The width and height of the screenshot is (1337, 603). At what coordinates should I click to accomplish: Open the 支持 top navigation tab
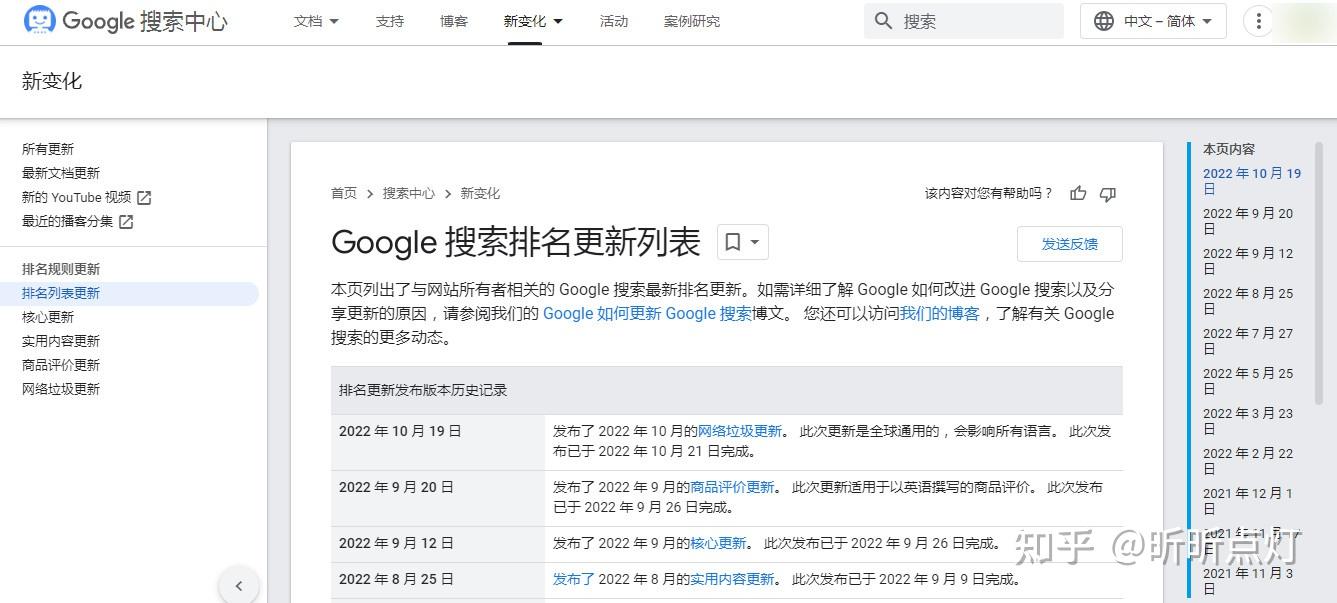point(390,21)
